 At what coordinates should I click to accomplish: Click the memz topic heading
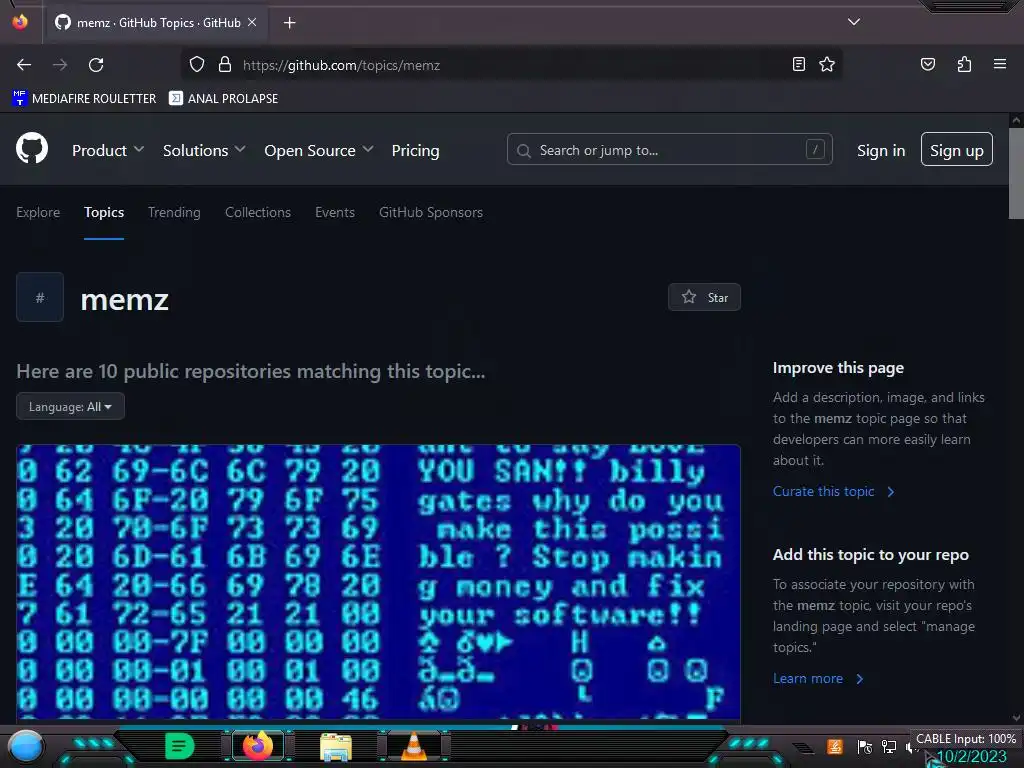(x=125, y=300)
